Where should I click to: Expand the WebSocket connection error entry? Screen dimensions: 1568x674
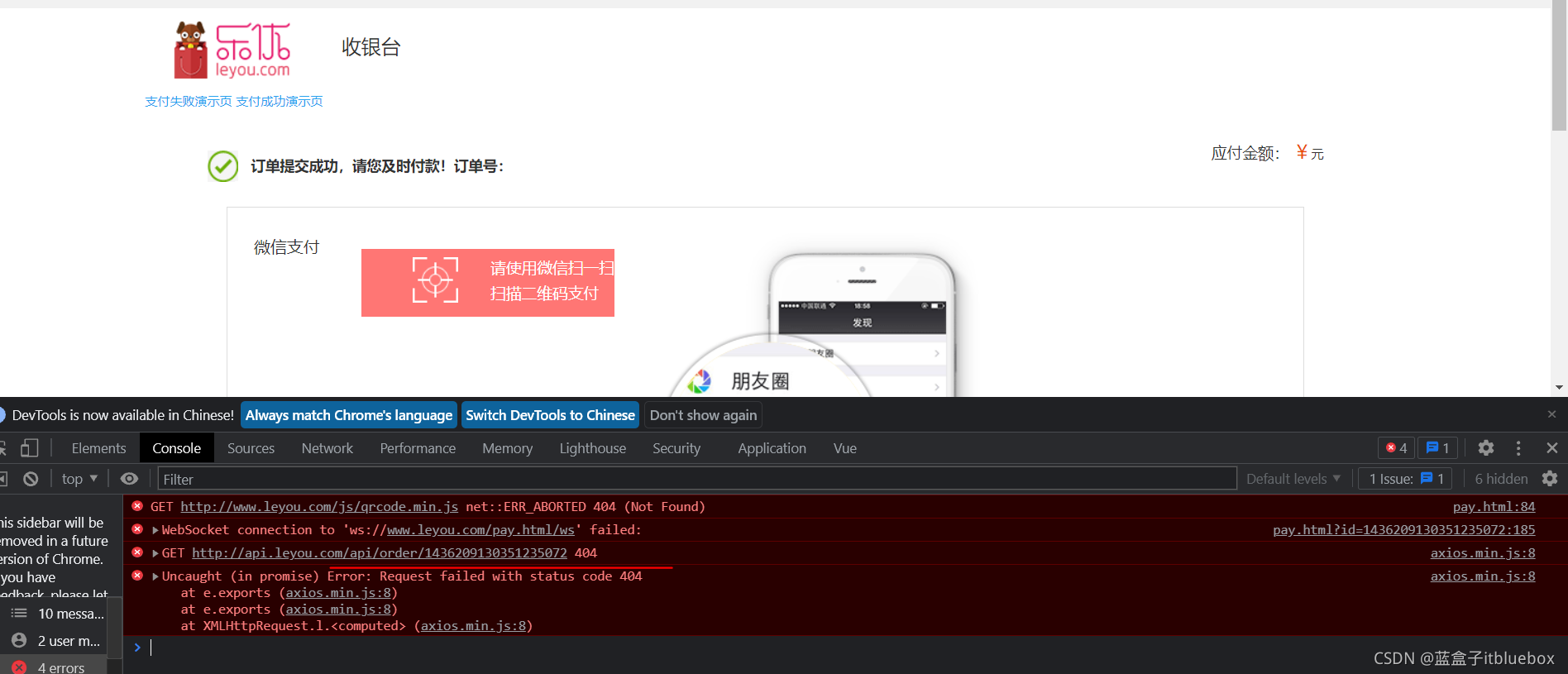(155, 530)
